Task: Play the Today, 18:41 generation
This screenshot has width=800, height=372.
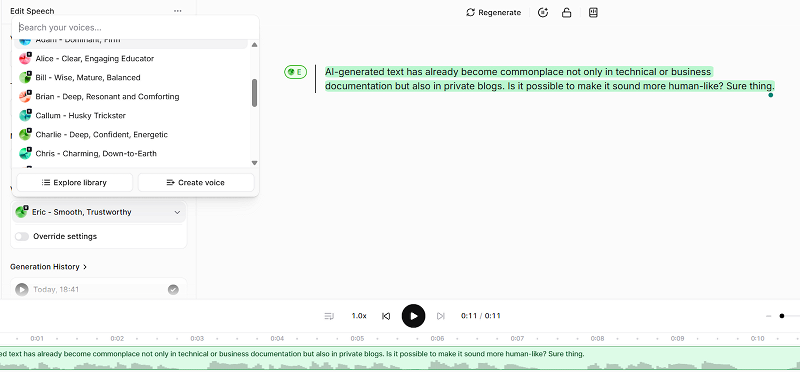Action: click(21, 290)
